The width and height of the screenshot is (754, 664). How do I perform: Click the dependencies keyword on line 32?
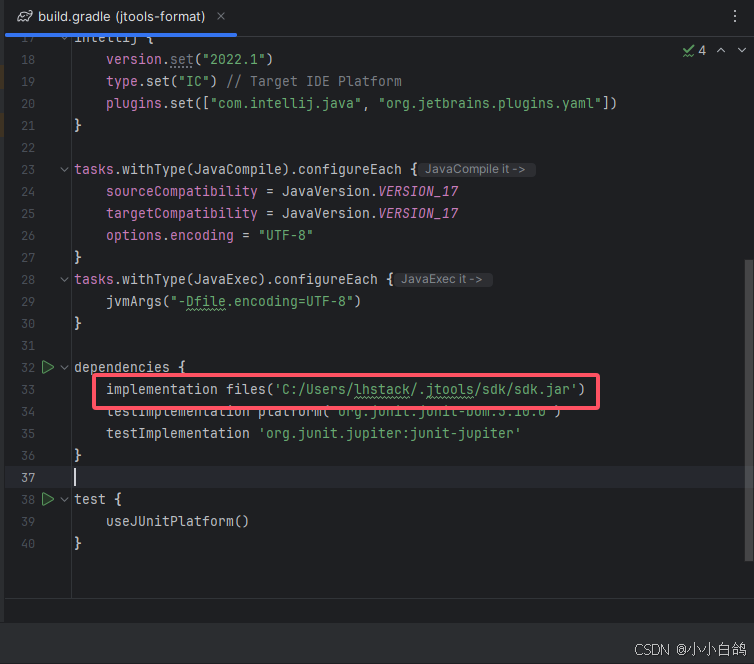[122, 367]
